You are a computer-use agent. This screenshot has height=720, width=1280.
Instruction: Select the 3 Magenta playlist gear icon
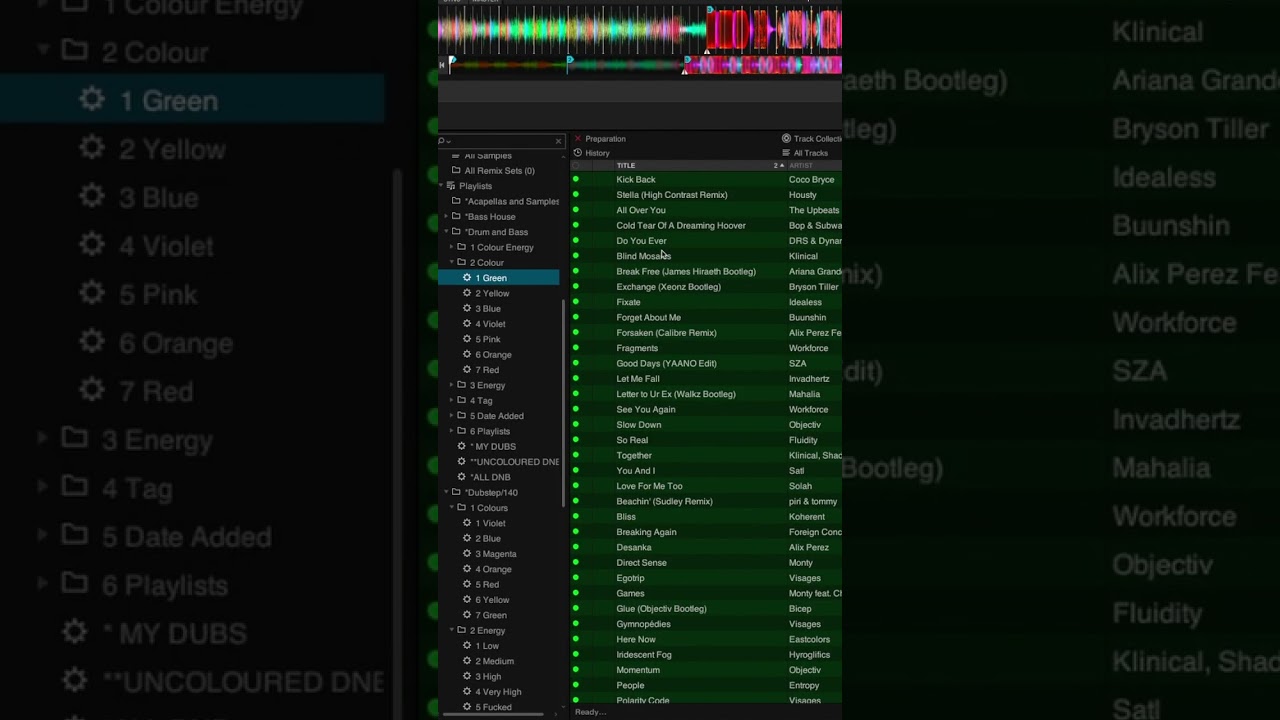pos(467,554)
